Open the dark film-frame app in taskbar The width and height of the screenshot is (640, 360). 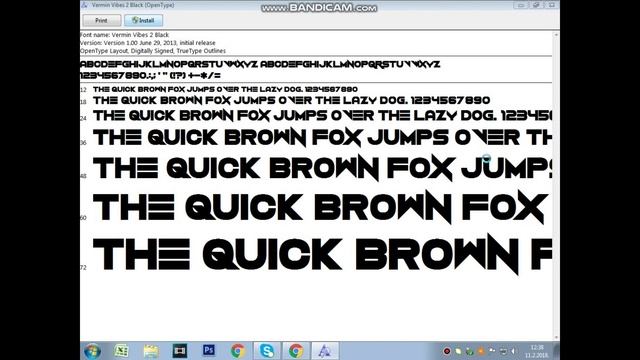180,351
